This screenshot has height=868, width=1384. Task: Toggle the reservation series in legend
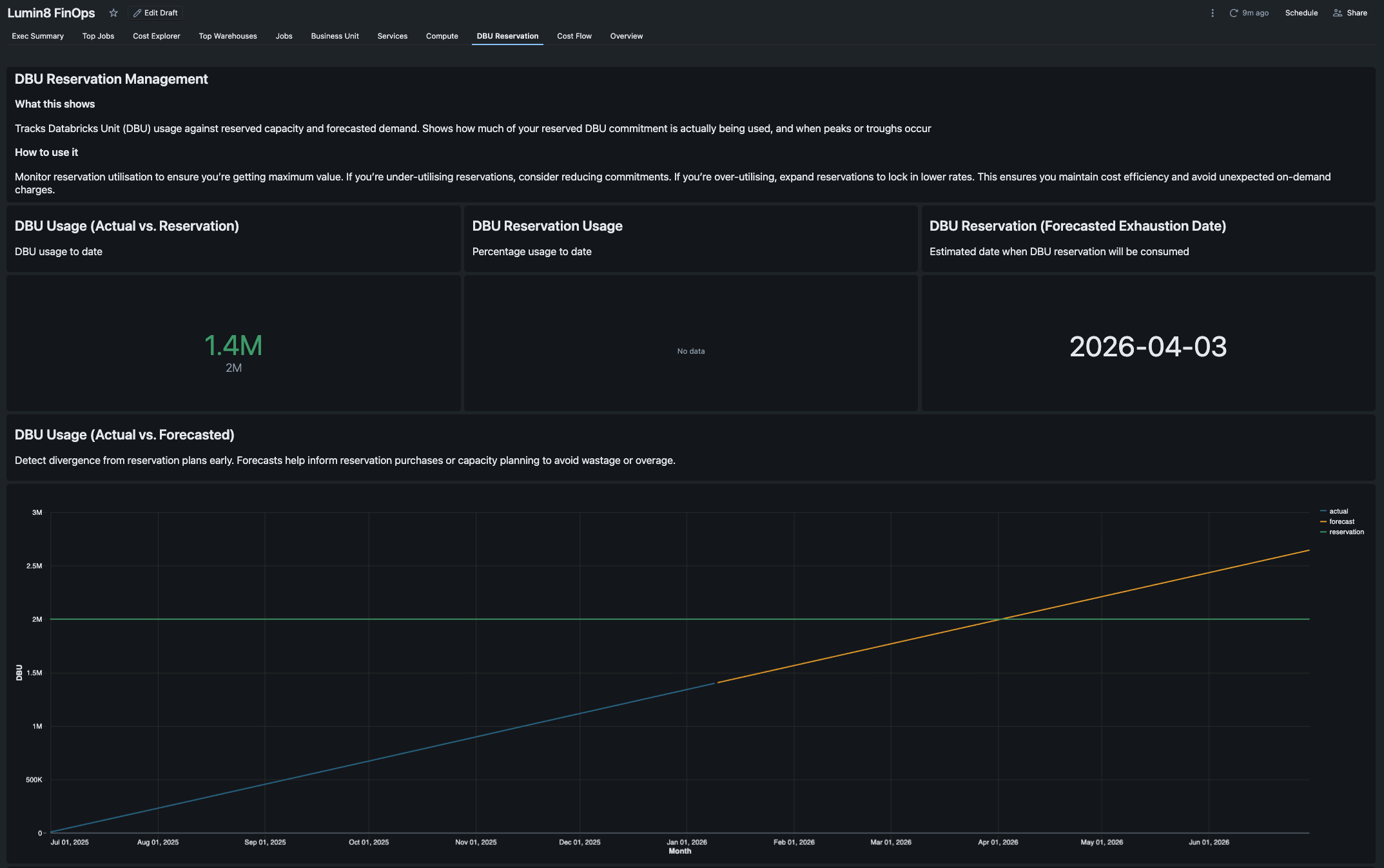(x=1346, y=532)
